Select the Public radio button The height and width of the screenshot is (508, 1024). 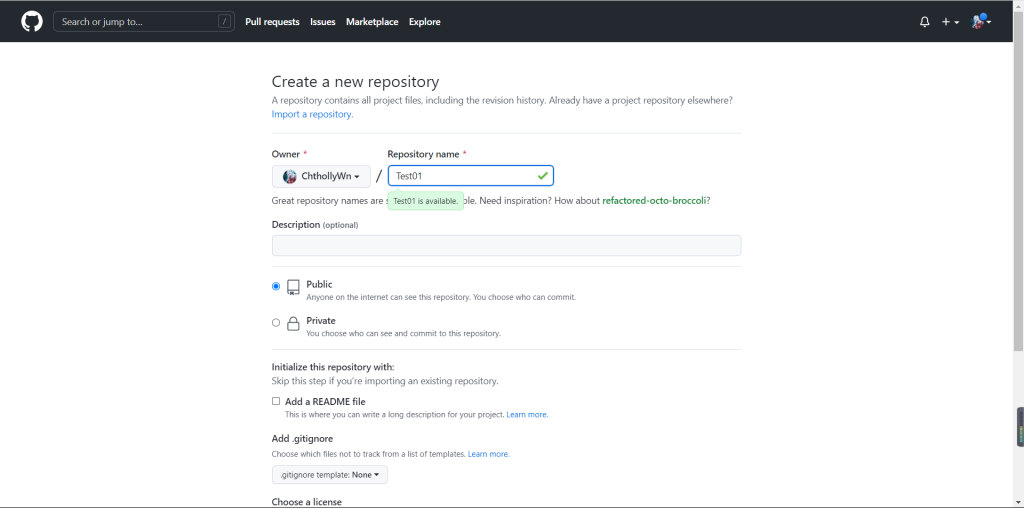point(276,286)
